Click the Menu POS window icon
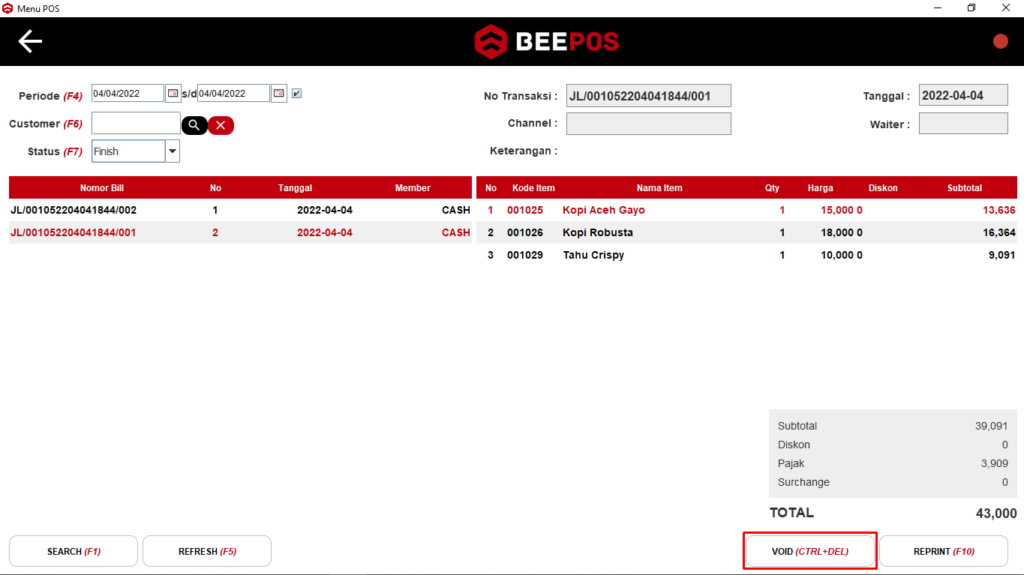This screenshot has height=575, width=1024. (8, 8)
